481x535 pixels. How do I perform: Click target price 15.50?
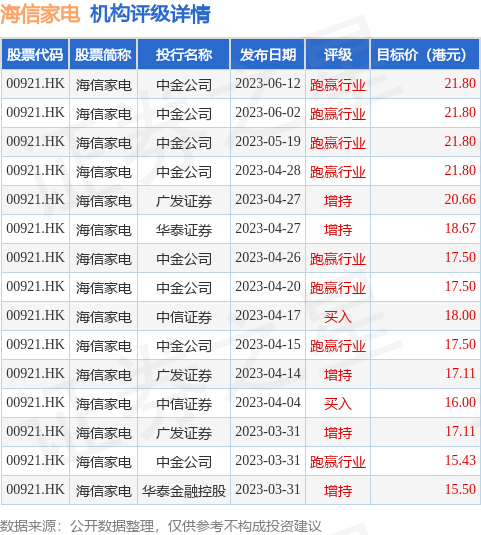click(x=460, y=490)
